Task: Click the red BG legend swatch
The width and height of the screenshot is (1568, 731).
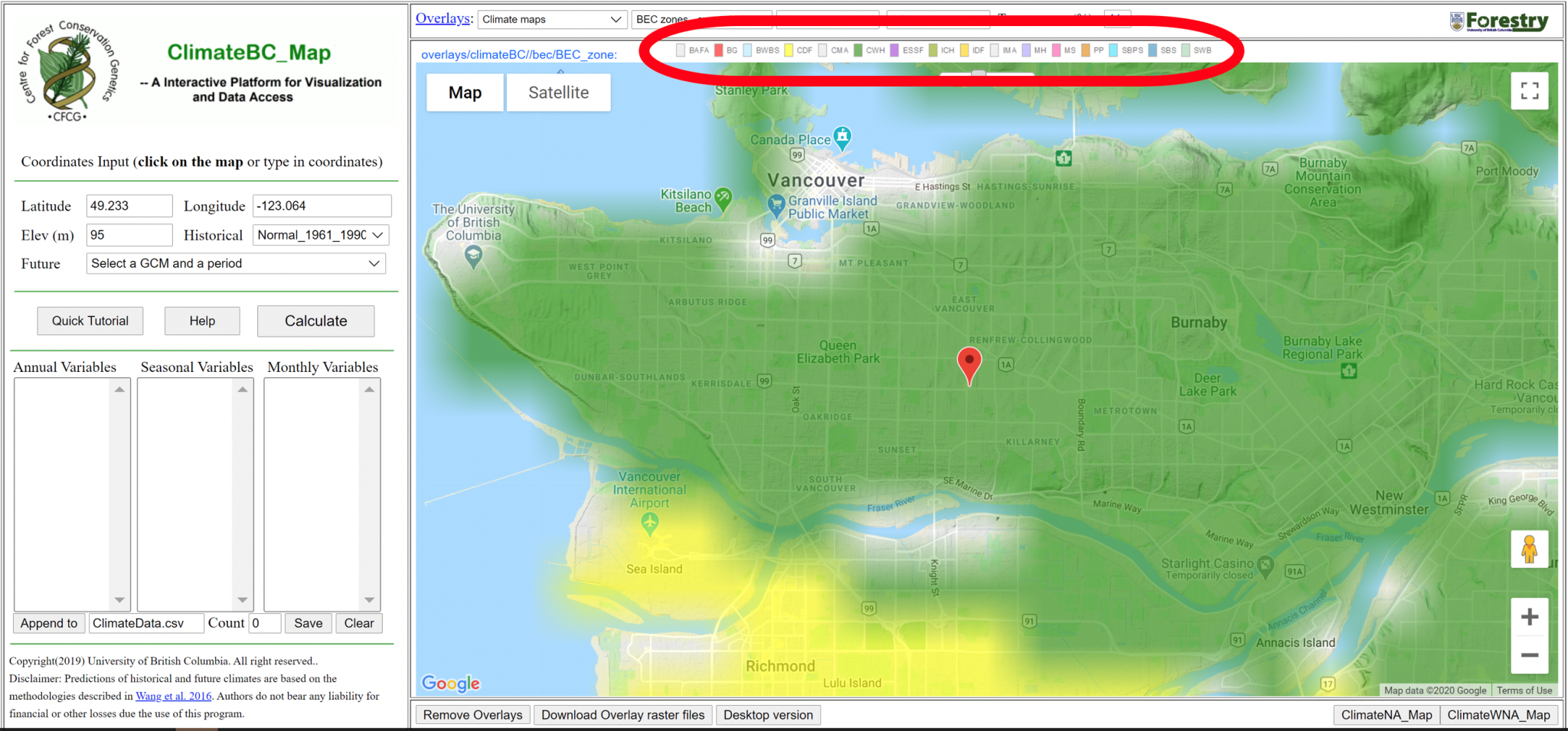Action: (x=719, y=51)
